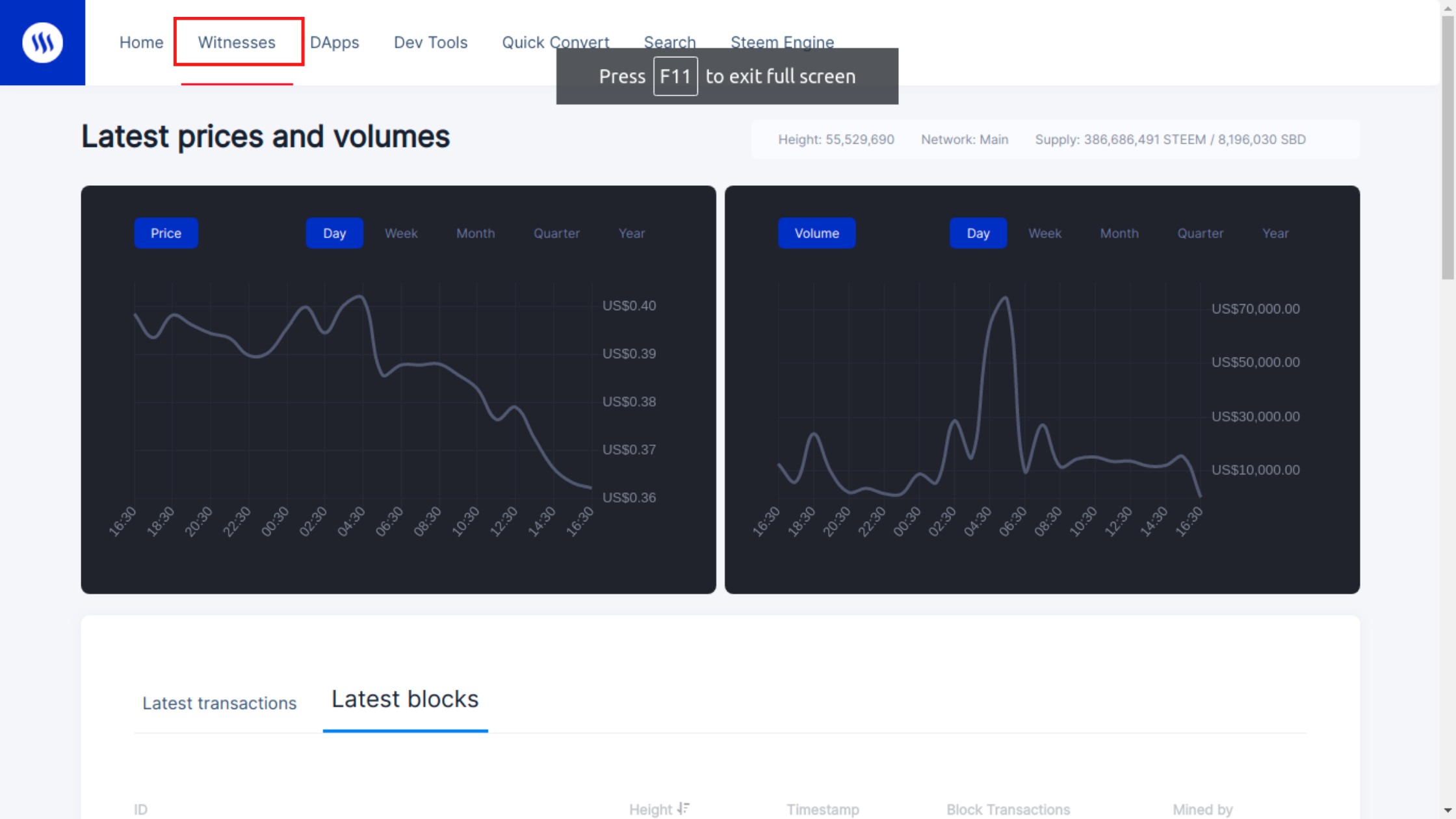Select Year range on price chart
This screenshot has height=819, width=1456.
coord(631,233)
